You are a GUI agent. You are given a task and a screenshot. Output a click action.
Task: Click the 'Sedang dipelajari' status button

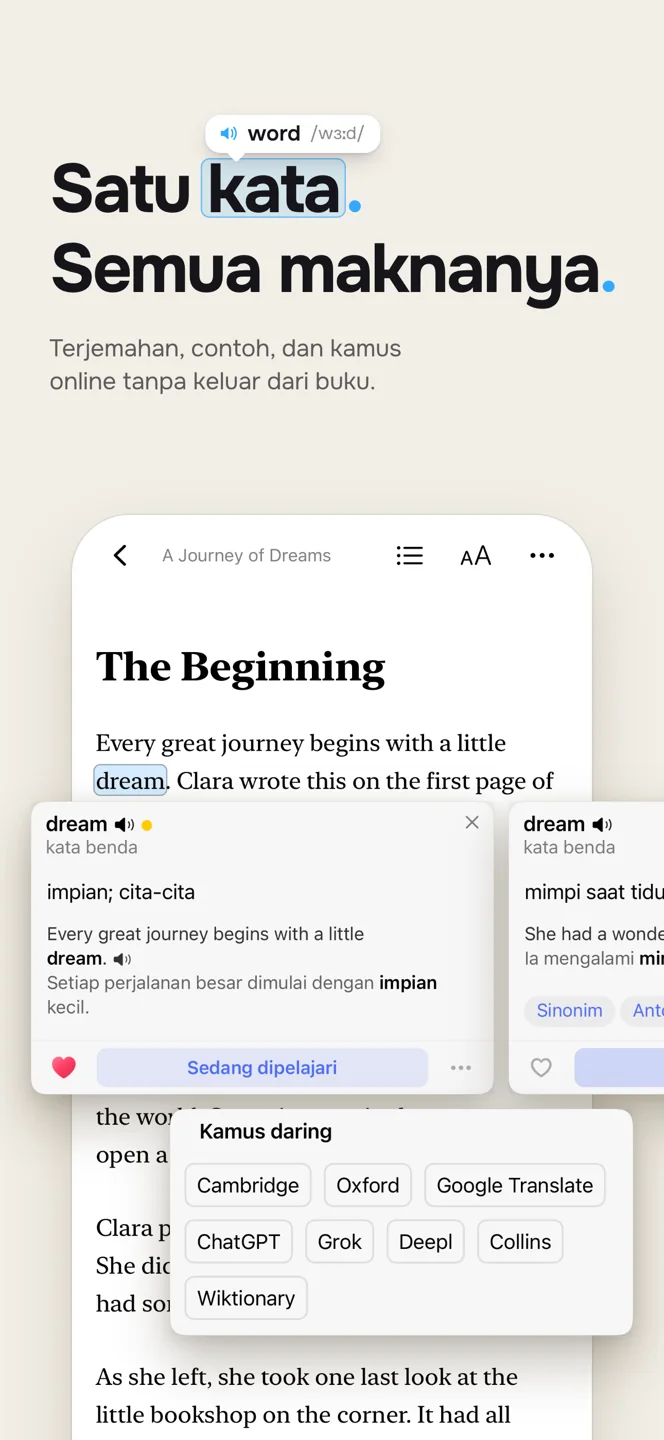262,1068
